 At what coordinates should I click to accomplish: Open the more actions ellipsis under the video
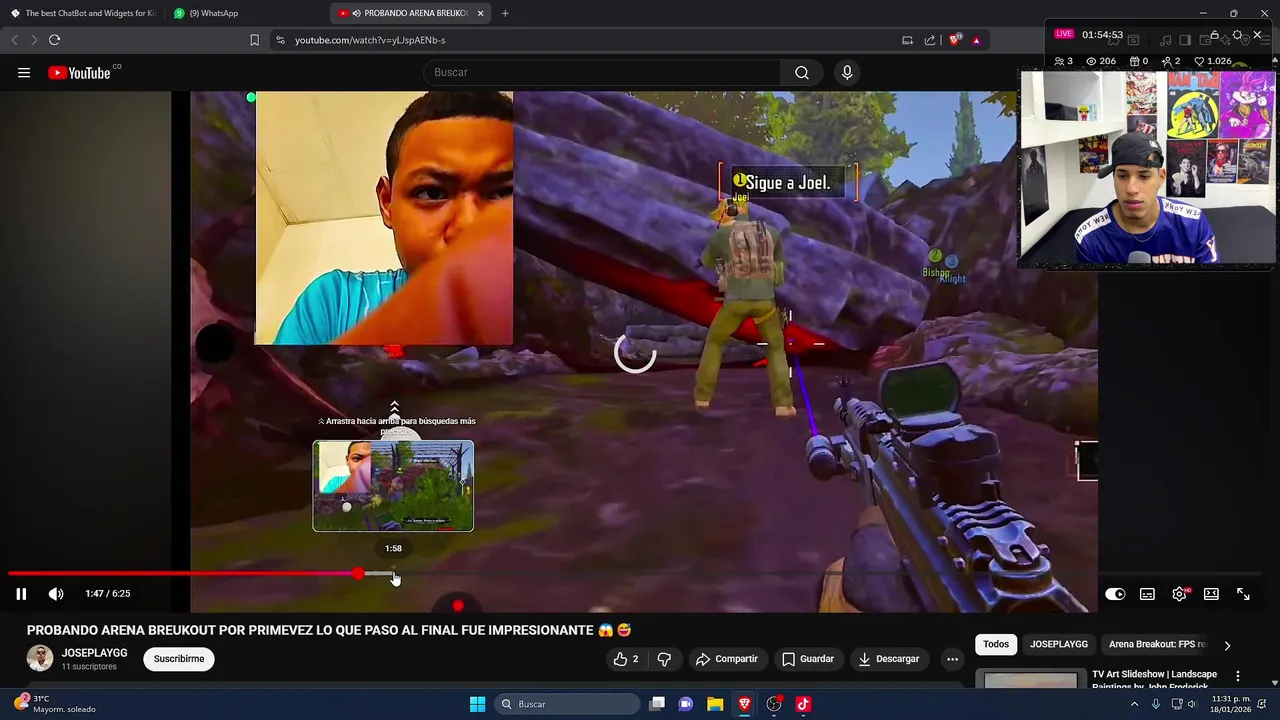coord(952,659)
